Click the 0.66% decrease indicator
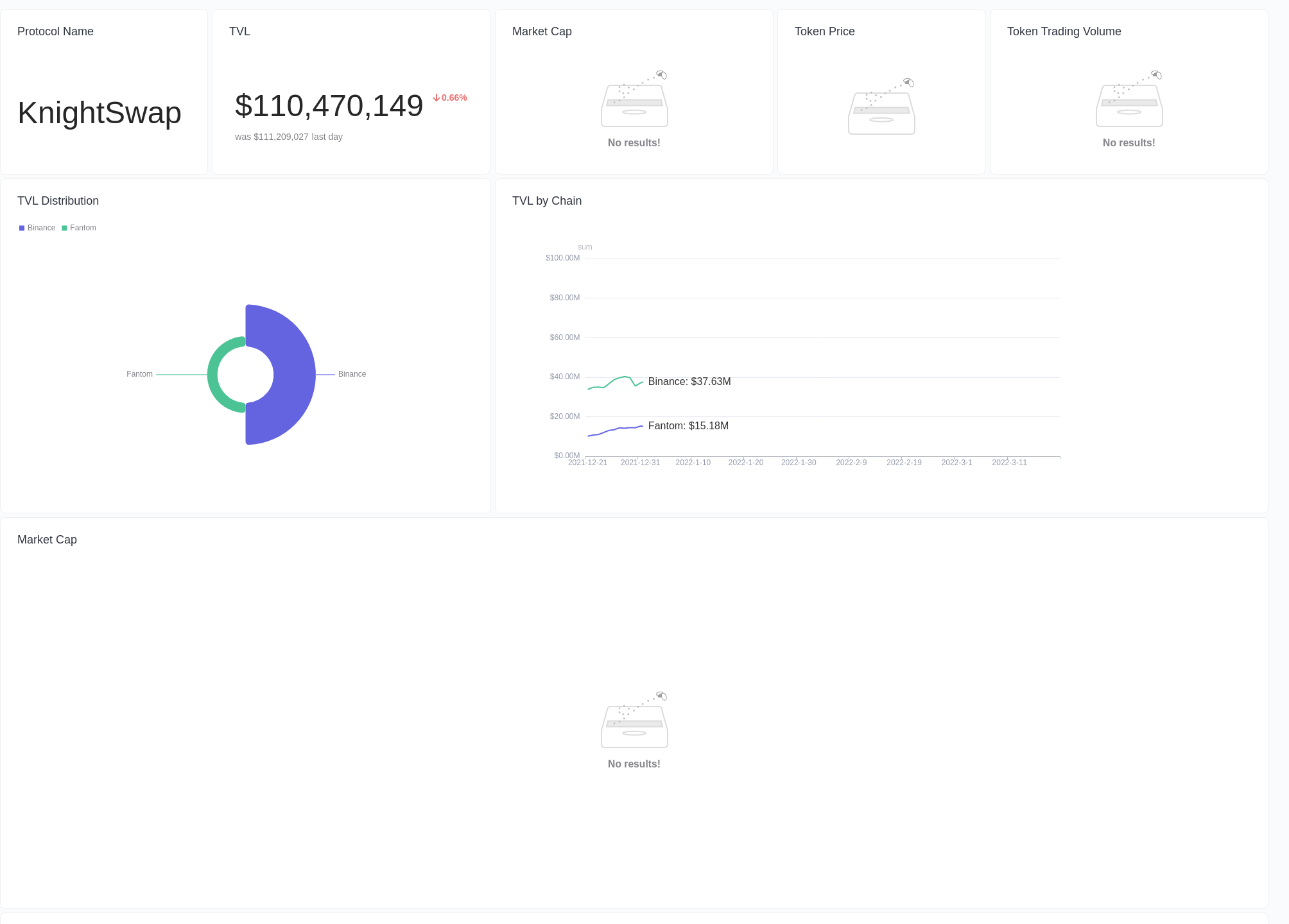 click(x=450, y=98)
